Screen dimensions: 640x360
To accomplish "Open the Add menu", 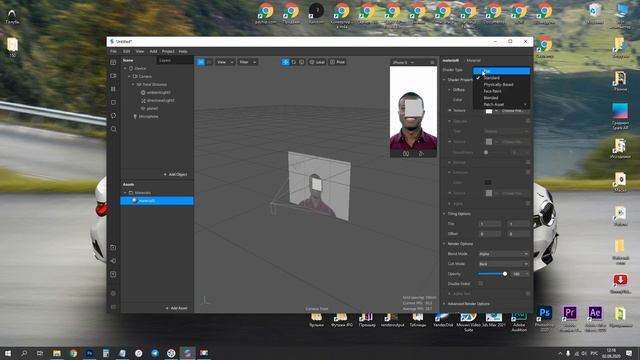I will (x=153, y=51).
